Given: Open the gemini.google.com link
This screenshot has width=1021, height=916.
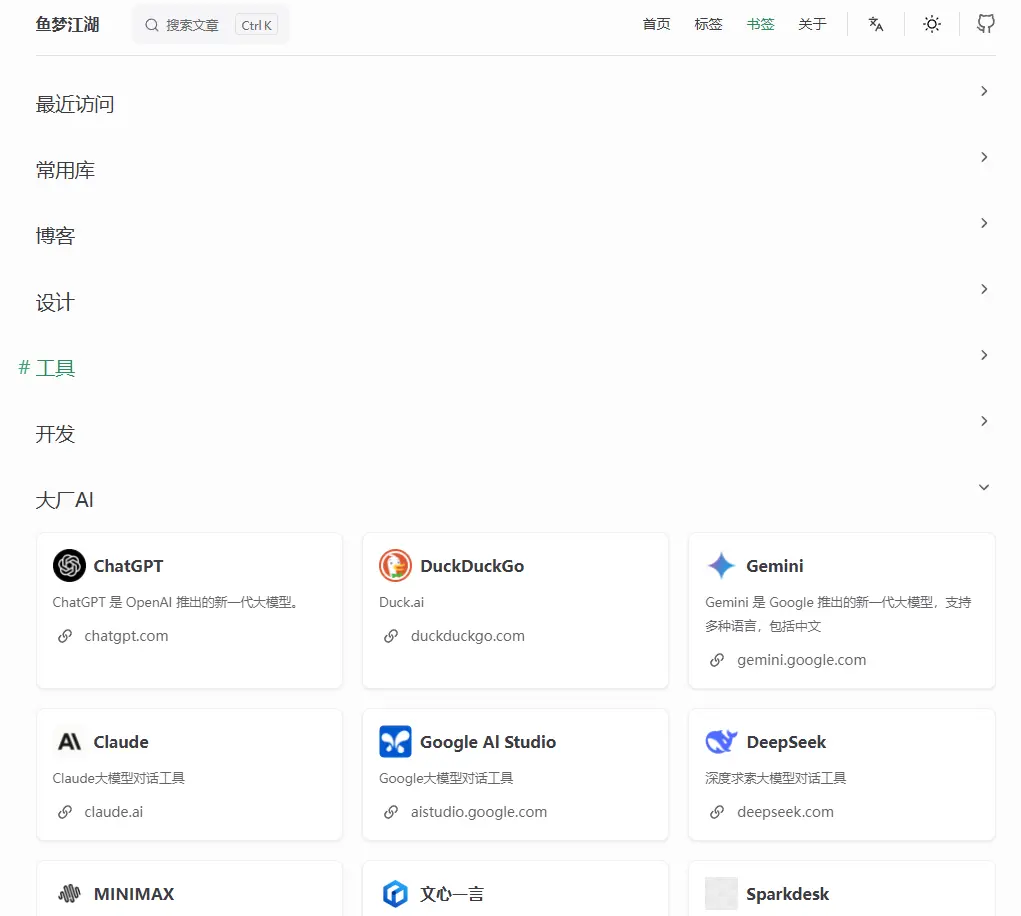Looking at the screenshot, I should (802, 660).
